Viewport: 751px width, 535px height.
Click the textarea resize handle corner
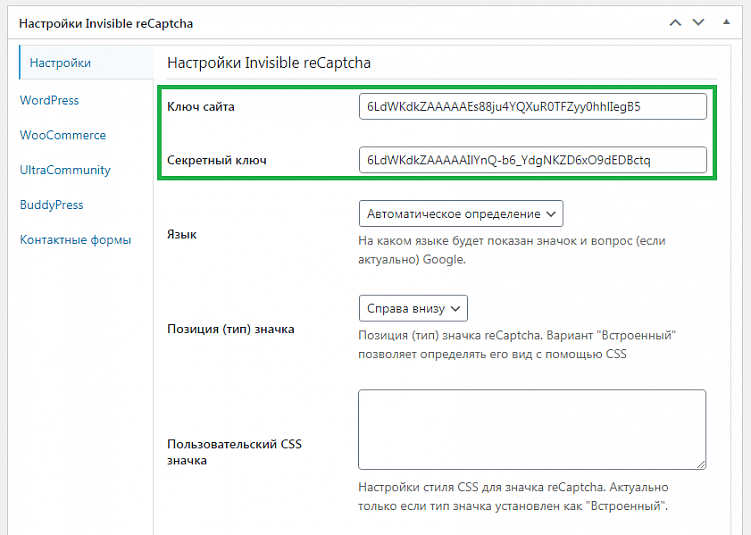(701, 465)
